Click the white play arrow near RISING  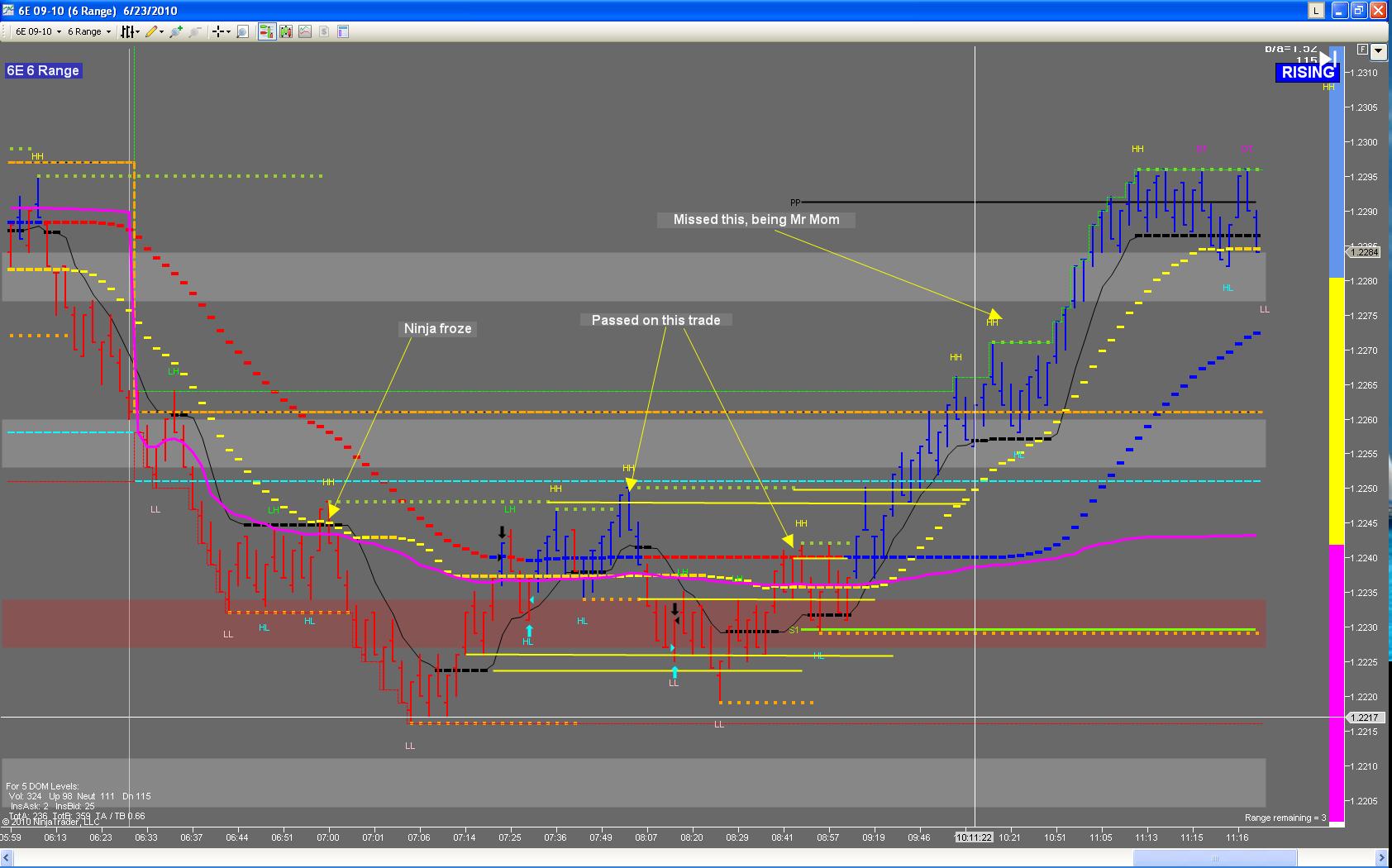(x=1328, y=58)
